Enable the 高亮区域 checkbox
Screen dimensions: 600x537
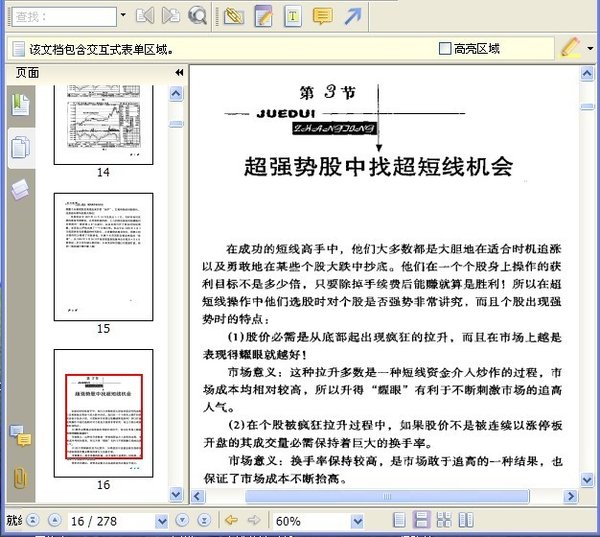[444, 49]
